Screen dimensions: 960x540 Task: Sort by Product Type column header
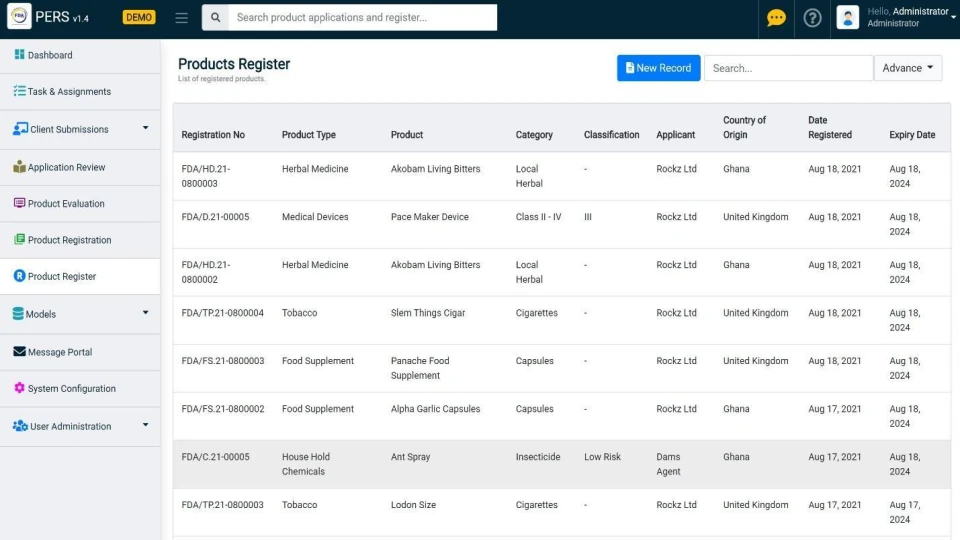[309, 135]
